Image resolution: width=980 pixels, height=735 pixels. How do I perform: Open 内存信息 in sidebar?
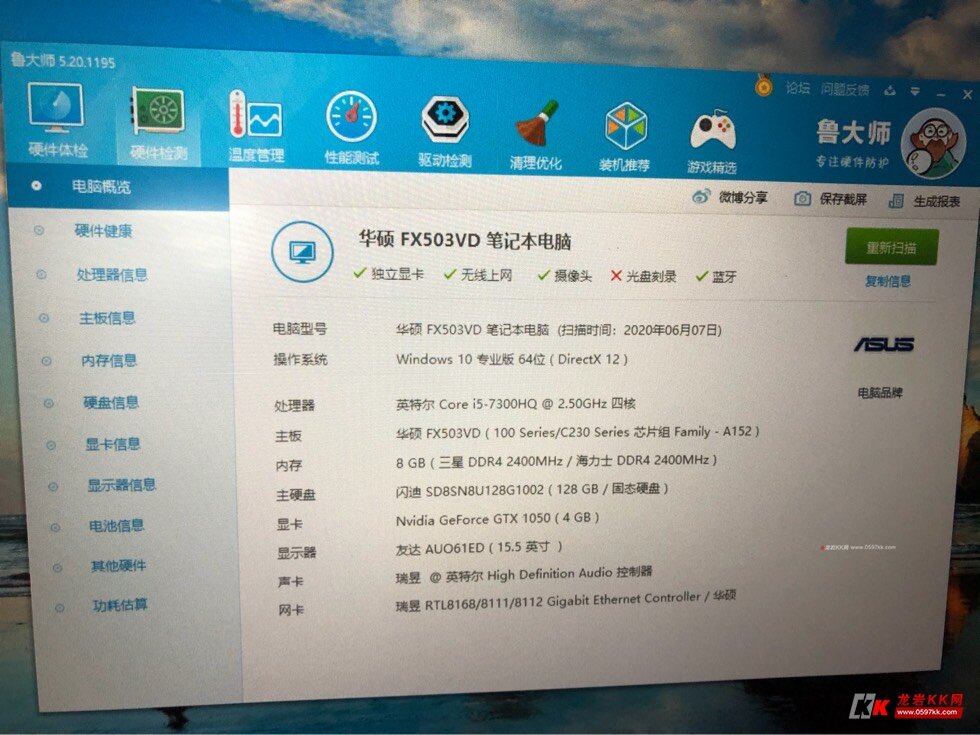coord(109,361)
